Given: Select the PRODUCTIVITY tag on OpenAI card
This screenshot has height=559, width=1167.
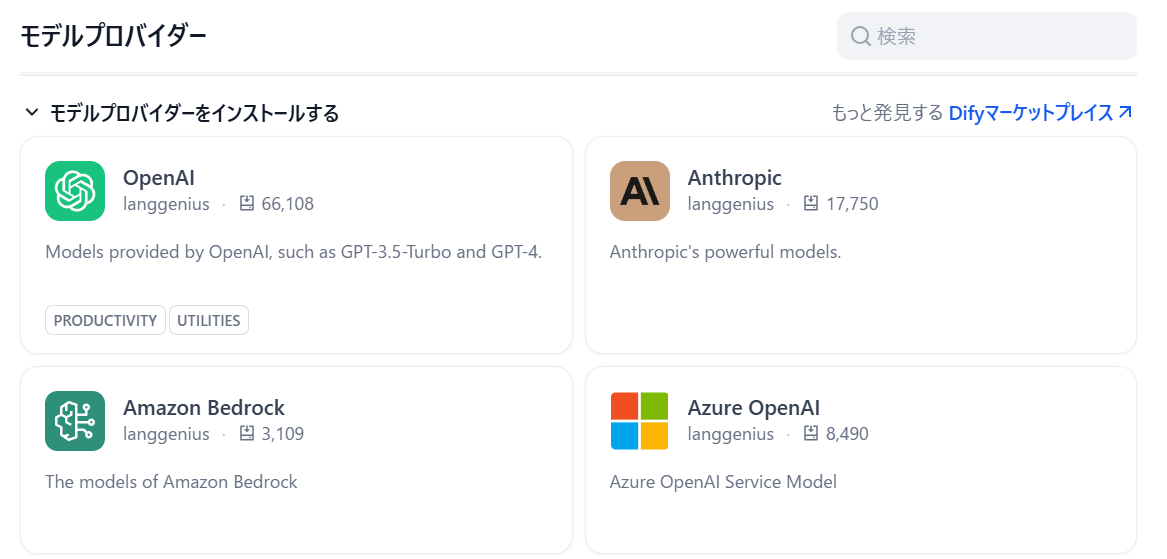Looking at the screenshot, I should click(x=105, y=320).
